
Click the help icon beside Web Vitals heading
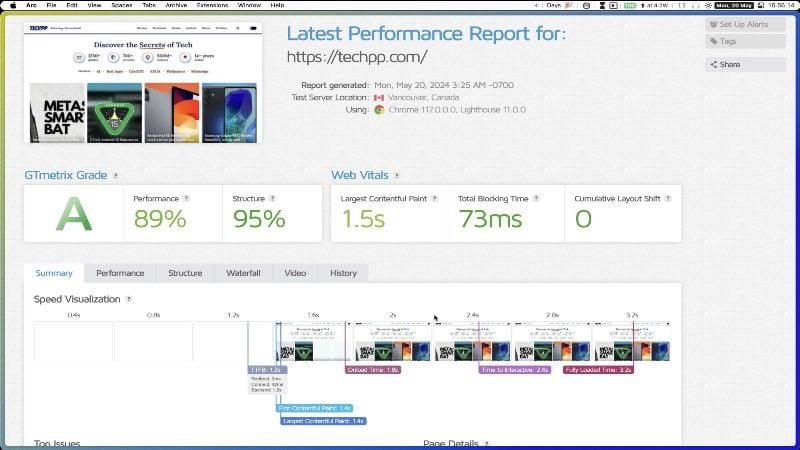[x=396, y=176]
